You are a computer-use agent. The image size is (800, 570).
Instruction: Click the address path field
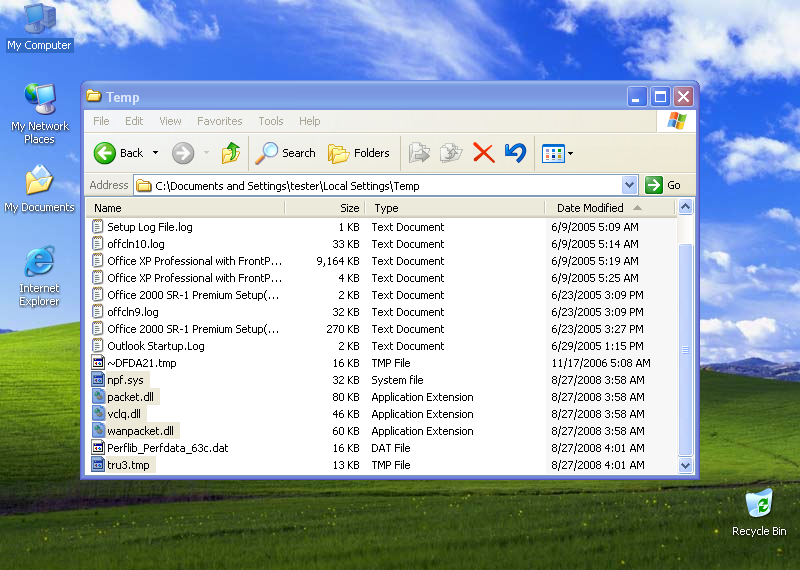click(378, 185)
